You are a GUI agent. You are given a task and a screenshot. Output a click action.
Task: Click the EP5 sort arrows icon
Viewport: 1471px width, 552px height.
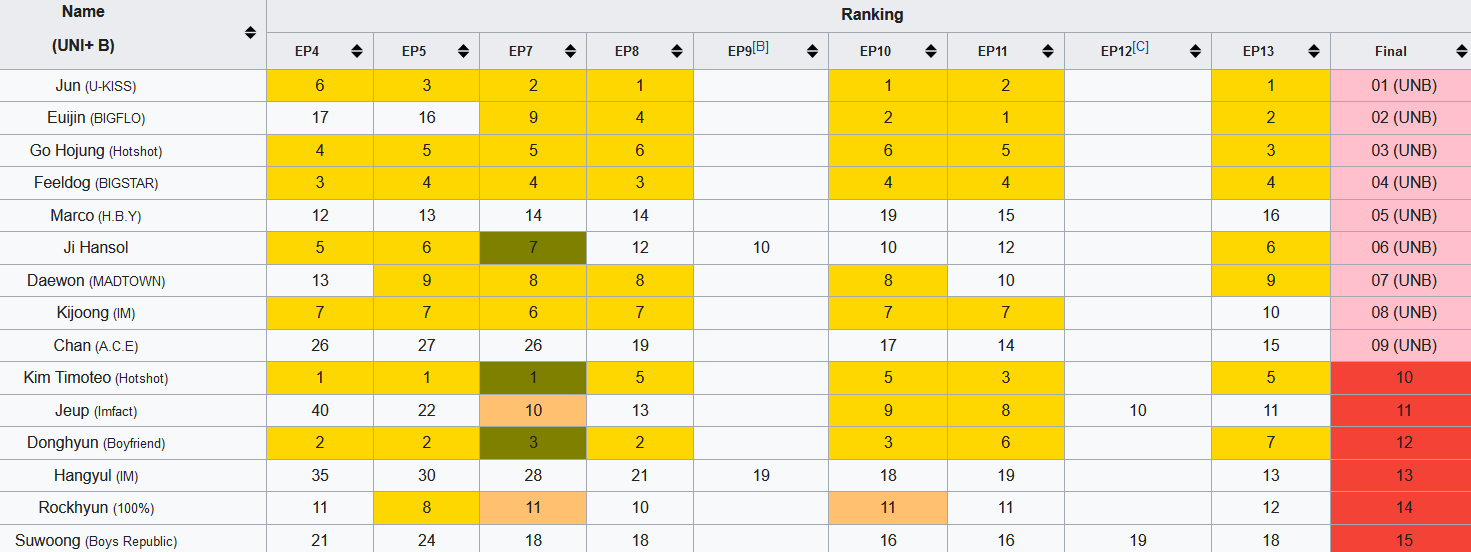coord(463,51)
